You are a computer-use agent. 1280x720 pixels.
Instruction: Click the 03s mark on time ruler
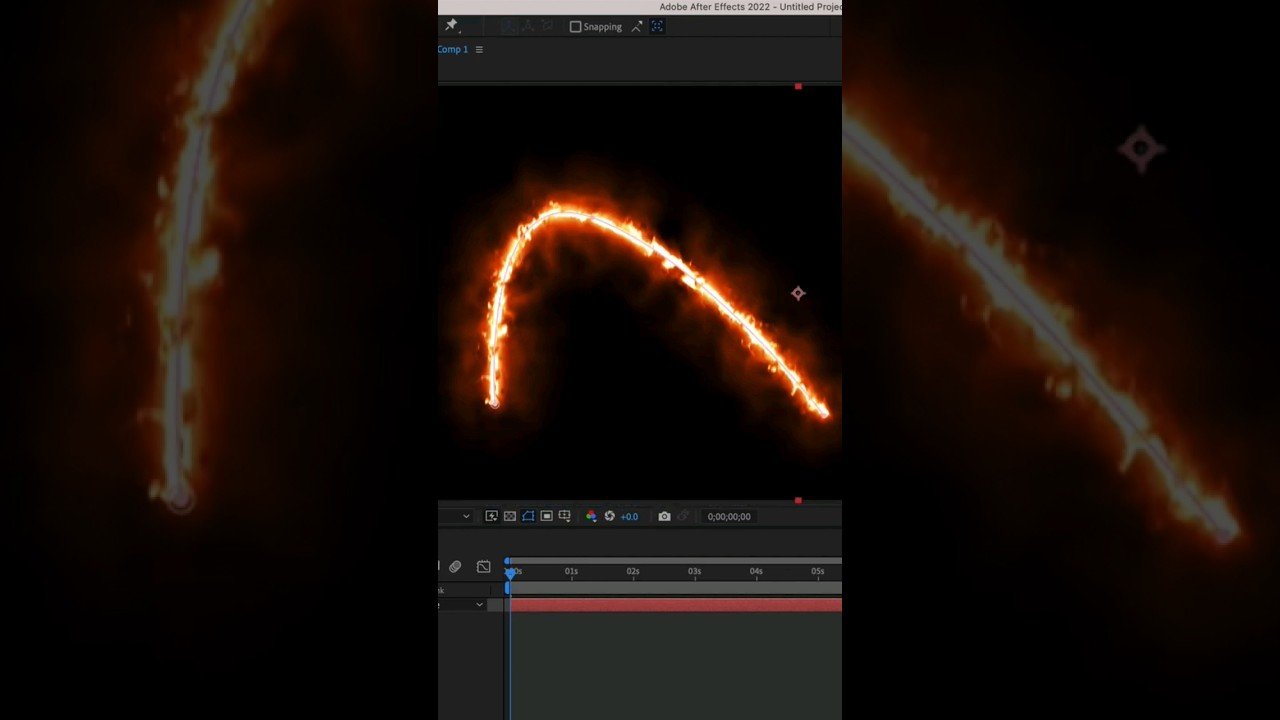point(694,572)
